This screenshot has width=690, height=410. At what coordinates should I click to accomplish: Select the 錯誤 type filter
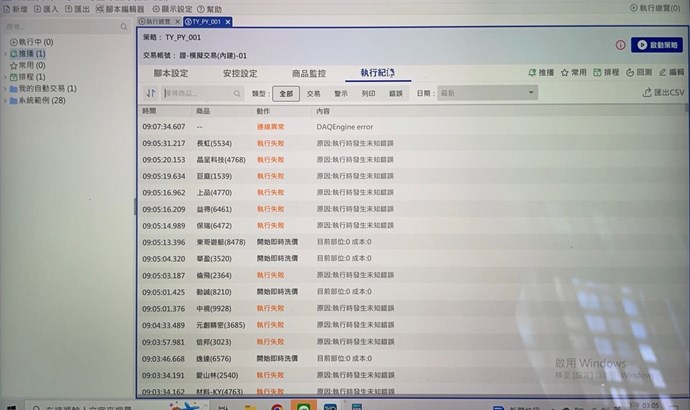pos(395,93)
